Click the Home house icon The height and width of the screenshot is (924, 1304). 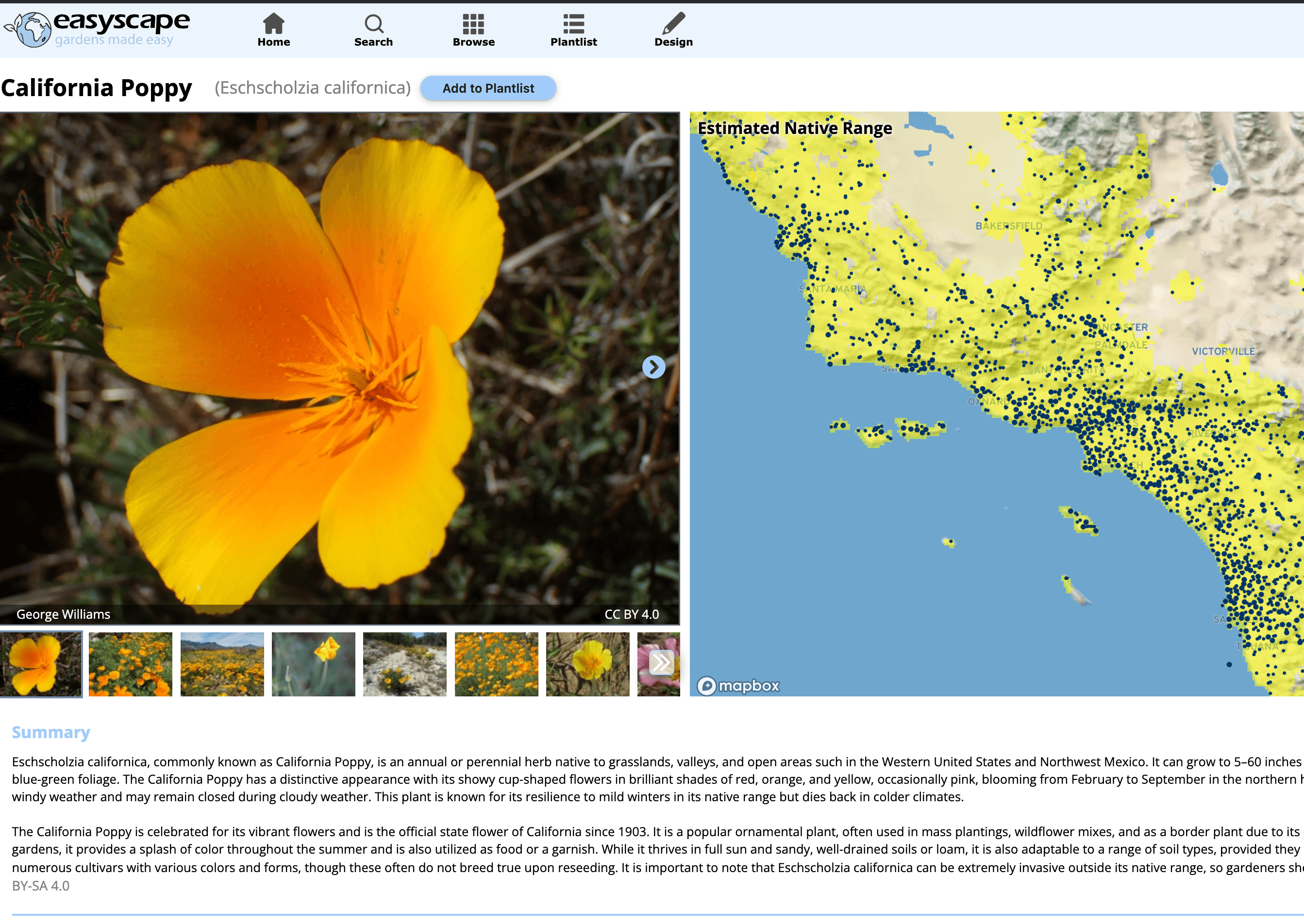[x=273, y=24]
